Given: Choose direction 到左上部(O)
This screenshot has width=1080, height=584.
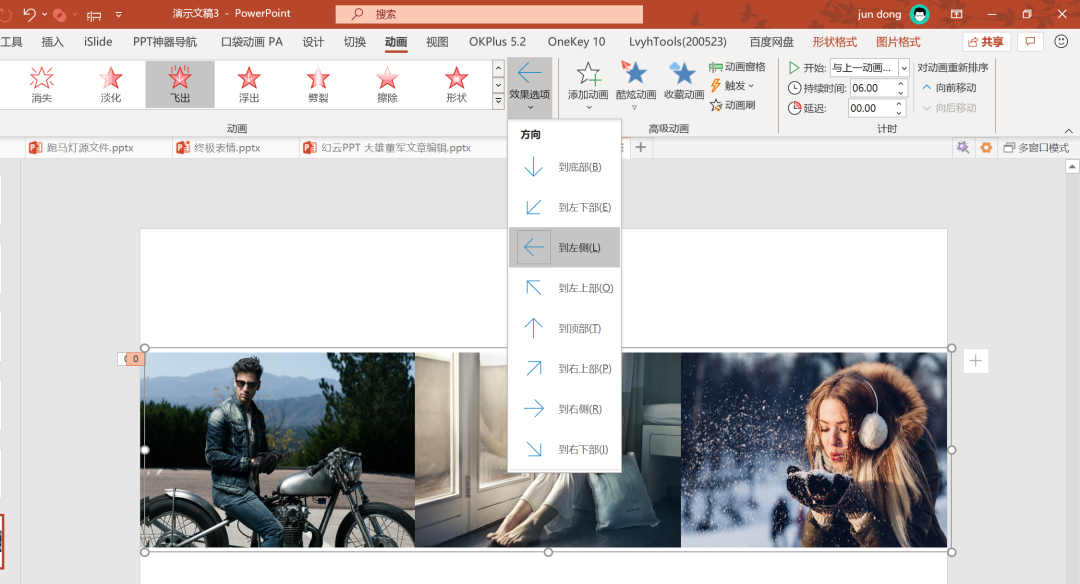Looking at the screenshot, I should pyautogui.click(x=564, y=288).
